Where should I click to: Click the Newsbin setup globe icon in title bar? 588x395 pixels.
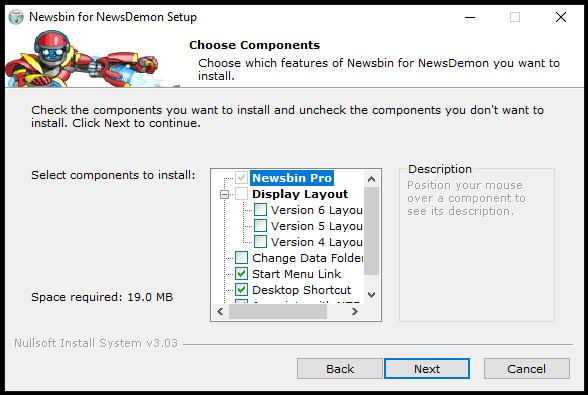point(16,17)
